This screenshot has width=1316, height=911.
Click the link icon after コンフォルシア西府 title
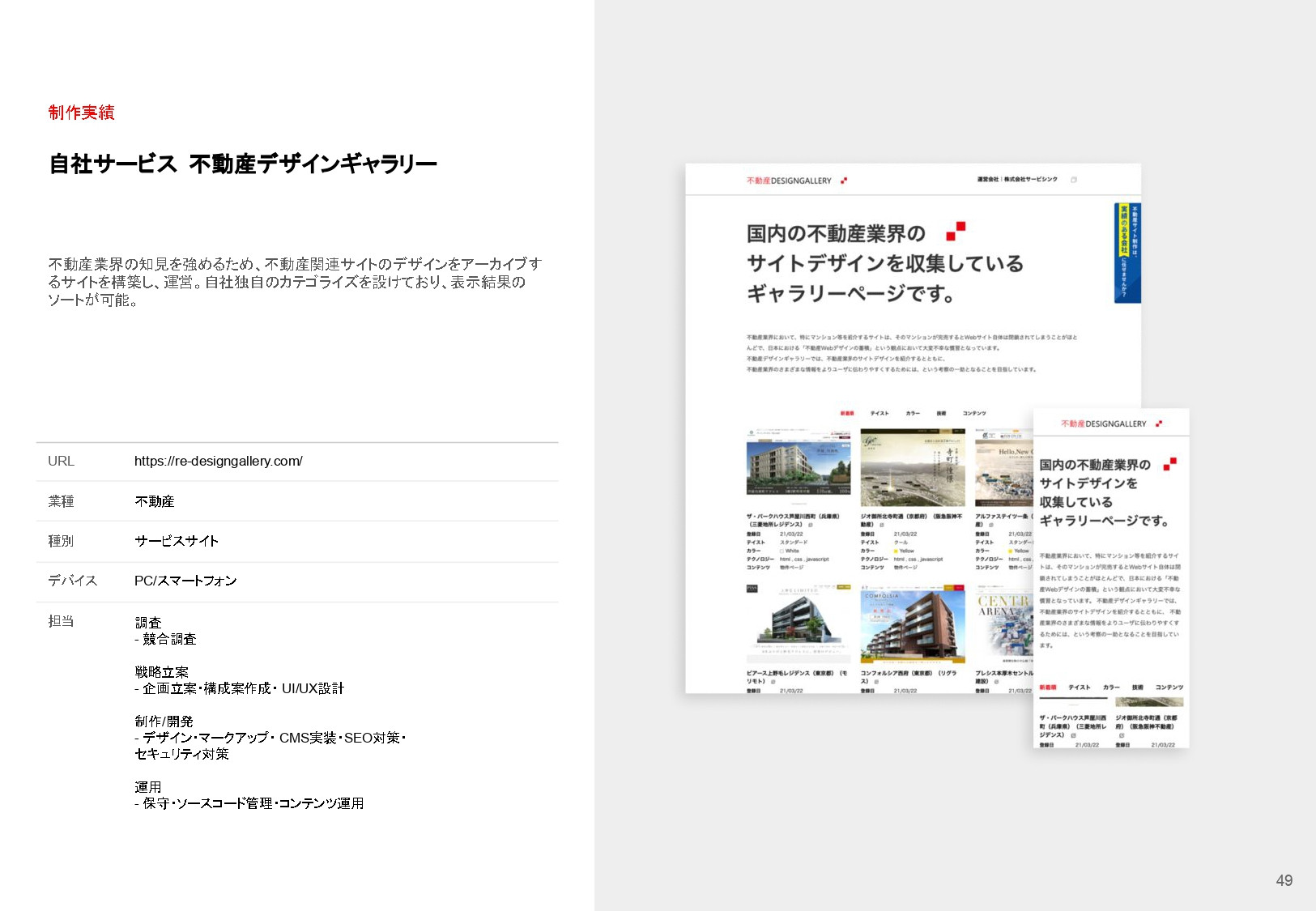877,681
